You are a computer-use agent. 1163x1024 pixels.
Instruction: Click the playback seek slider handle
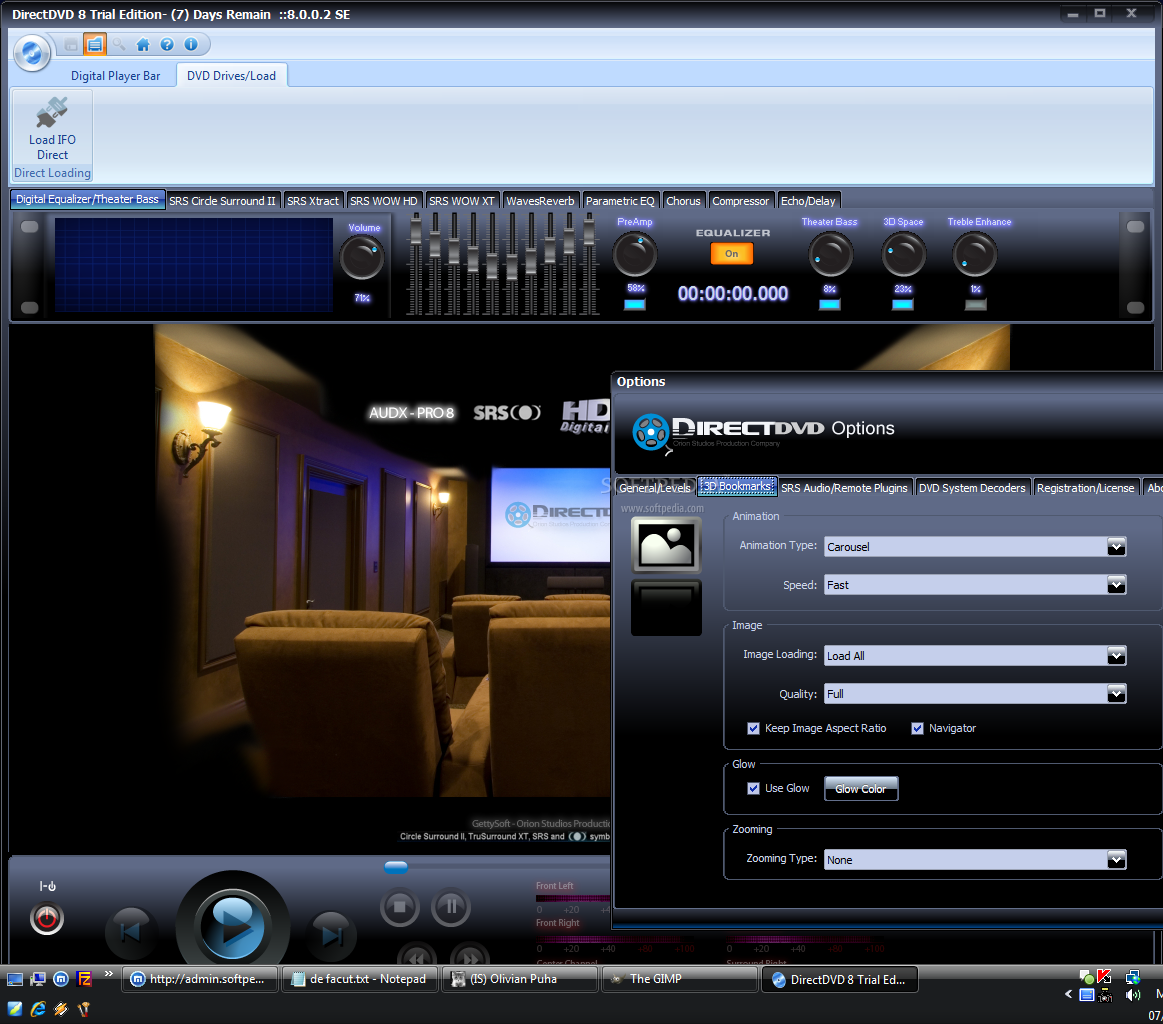(396, 867)
